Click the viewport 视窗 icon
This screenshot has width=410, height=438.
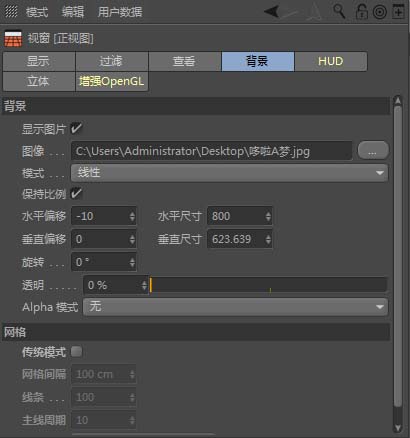pos(13,39)
